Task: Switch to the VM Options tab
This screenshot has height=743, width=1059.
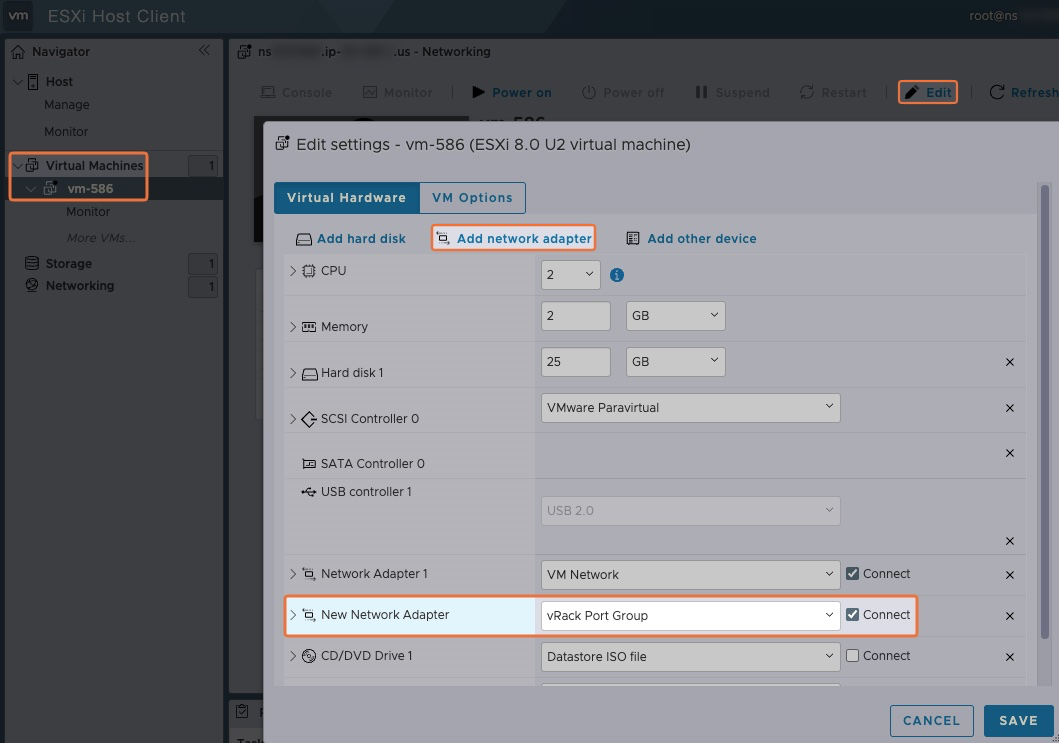Action: (x=472, y=198)
